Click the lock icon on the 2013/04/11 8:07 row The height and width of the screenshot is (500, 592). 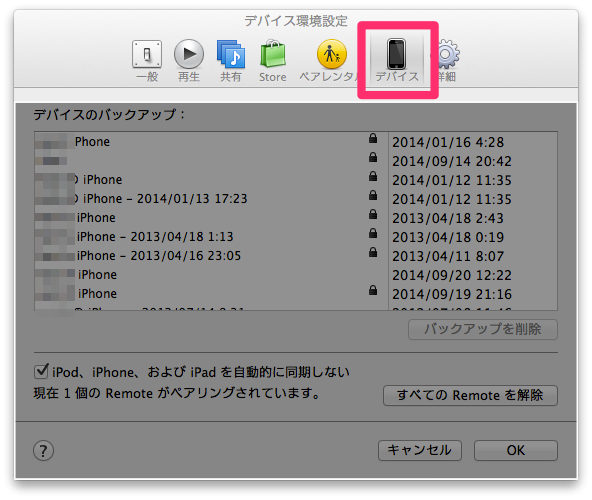point(373,252)
